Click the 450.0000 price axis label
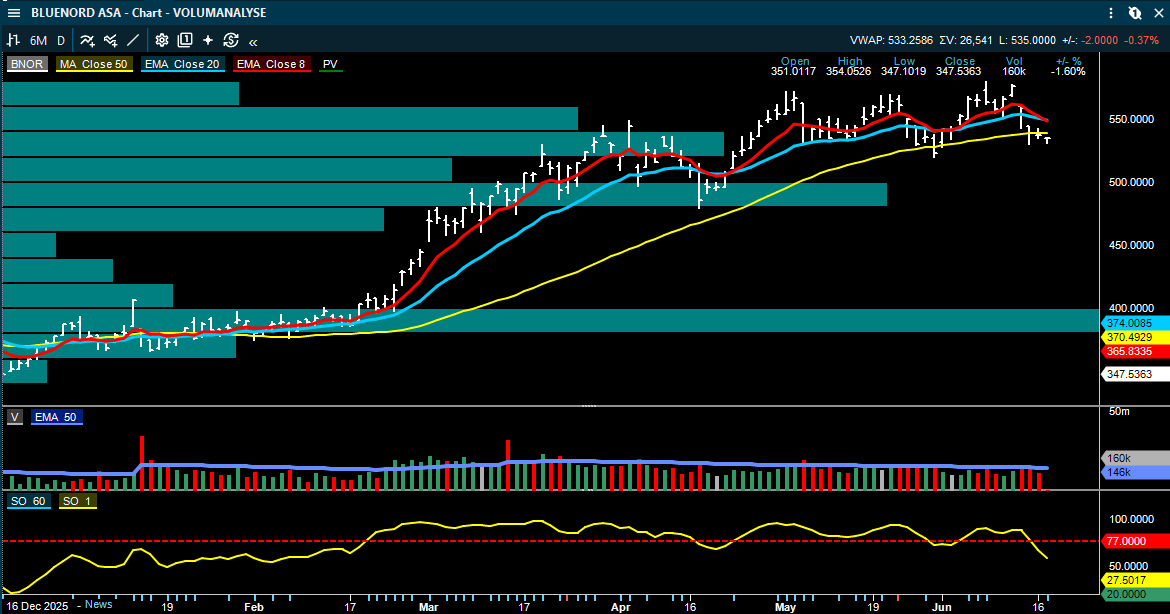 click(1131, 245)
